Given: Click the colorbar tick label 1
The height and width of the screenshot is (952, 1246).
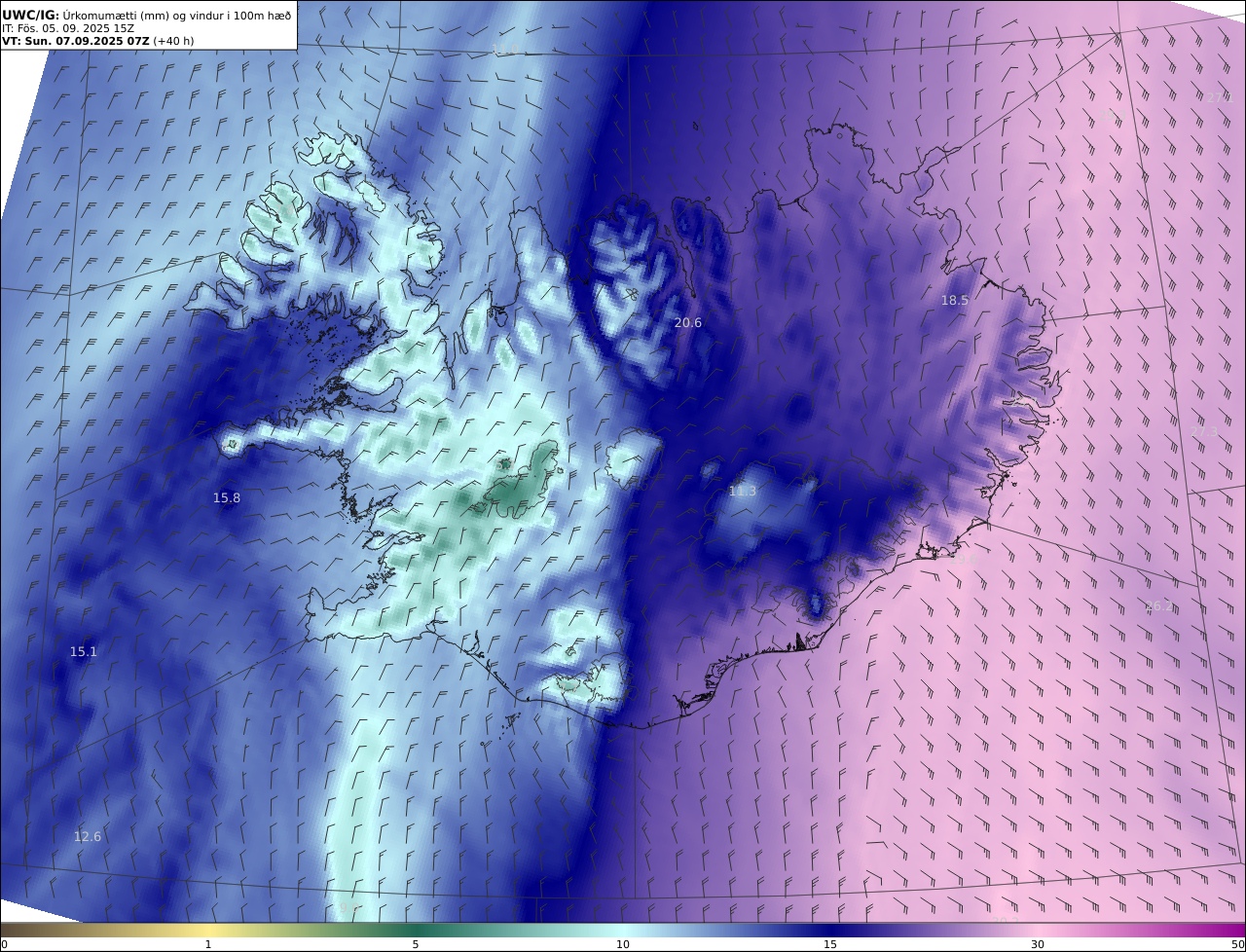Looking at the screenshot, I should point(208,944).
